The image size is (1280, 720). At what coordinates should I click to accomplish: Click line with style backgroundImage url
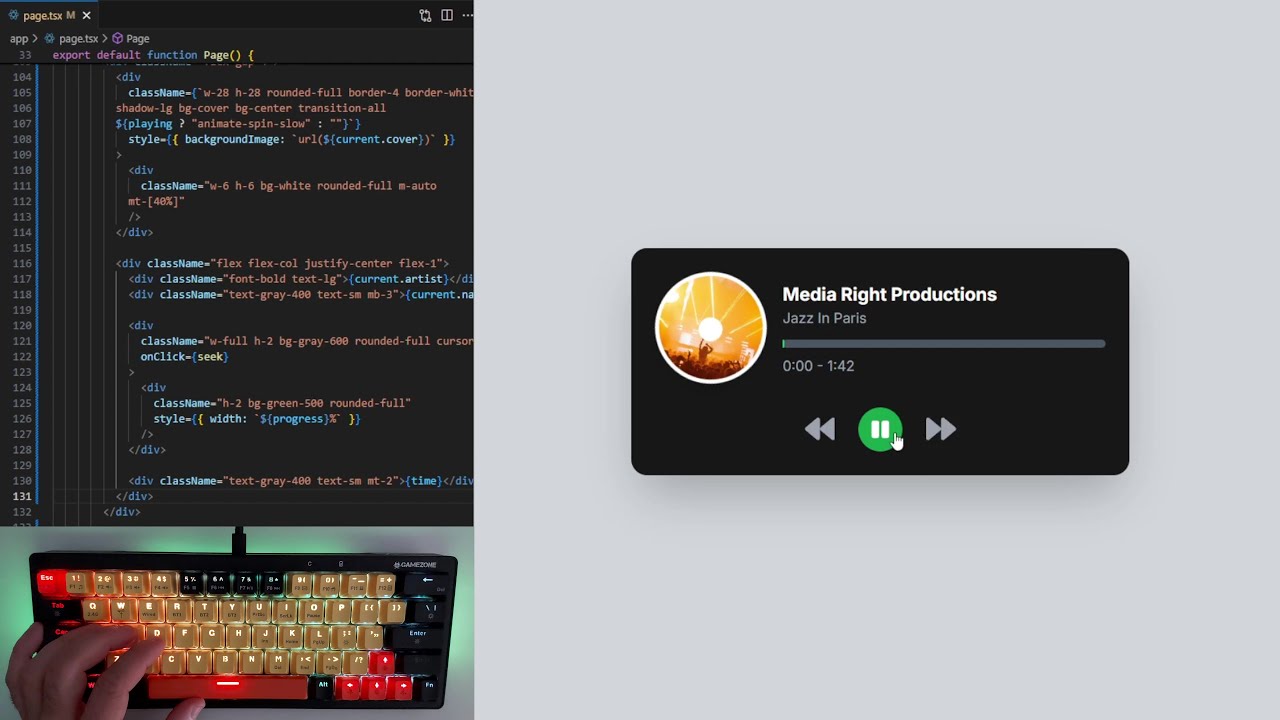(x=291, y=139)
